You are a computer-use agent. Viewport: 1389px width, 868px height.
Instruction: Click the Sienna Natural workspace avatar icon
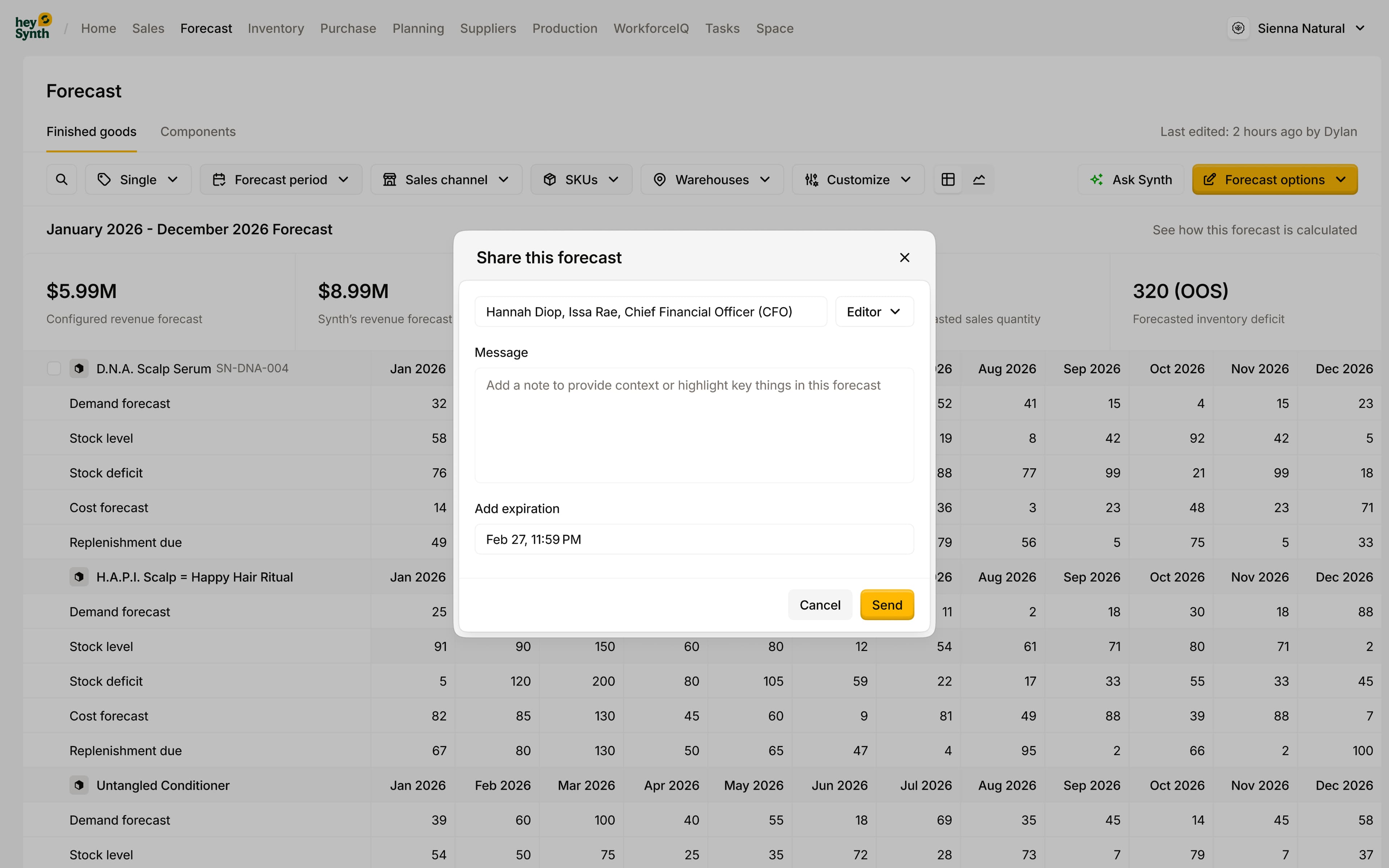point(1238,28)
